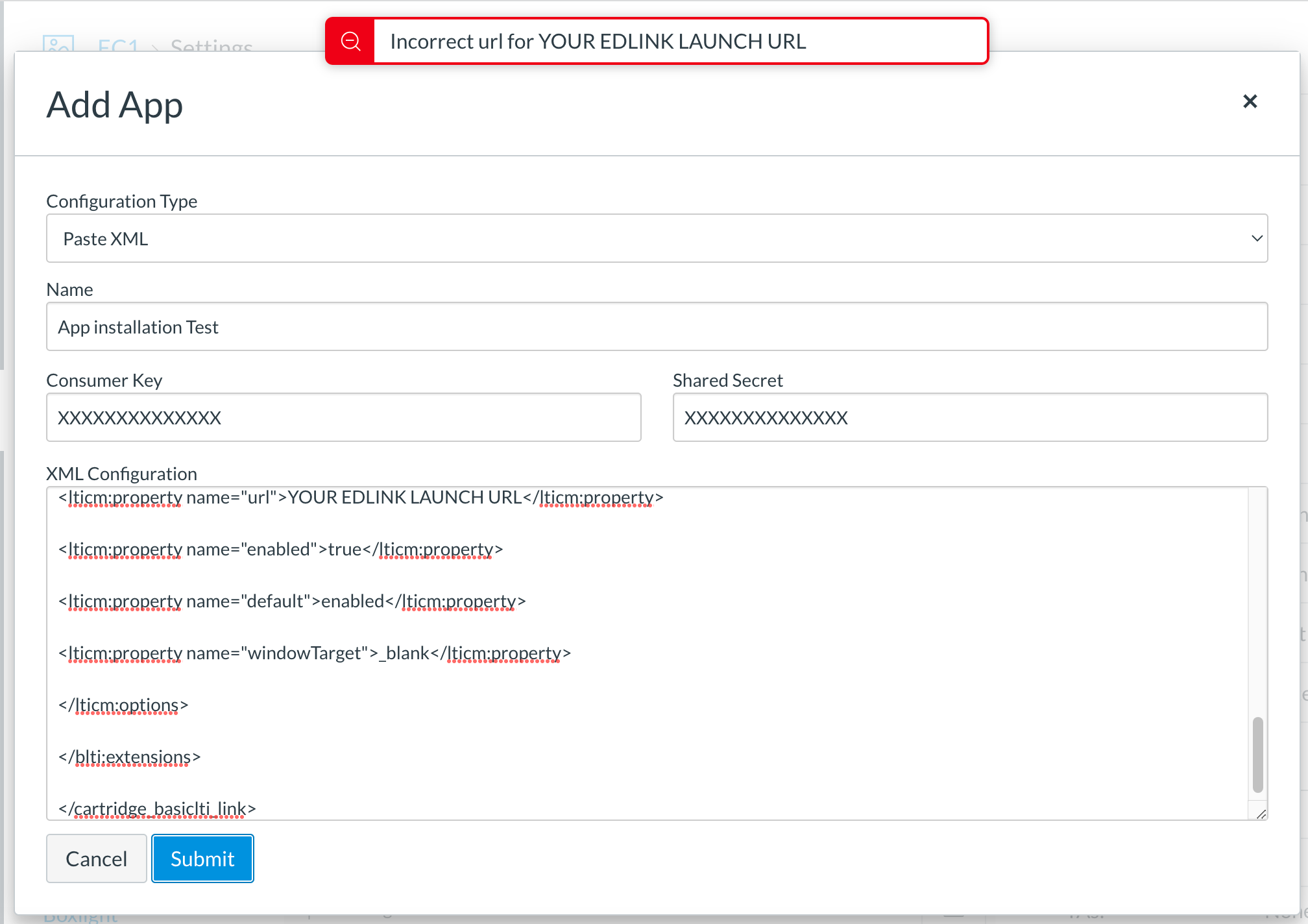Viewport: 1308px width, 924px height.
Task: Click the cartridge_basiclti_link closing tag
Action: click(x=156, y=808)
